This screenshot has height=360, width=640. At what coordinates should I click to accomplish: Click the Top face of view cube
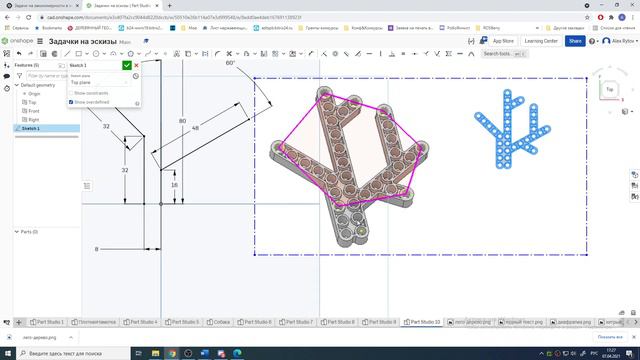610,89
